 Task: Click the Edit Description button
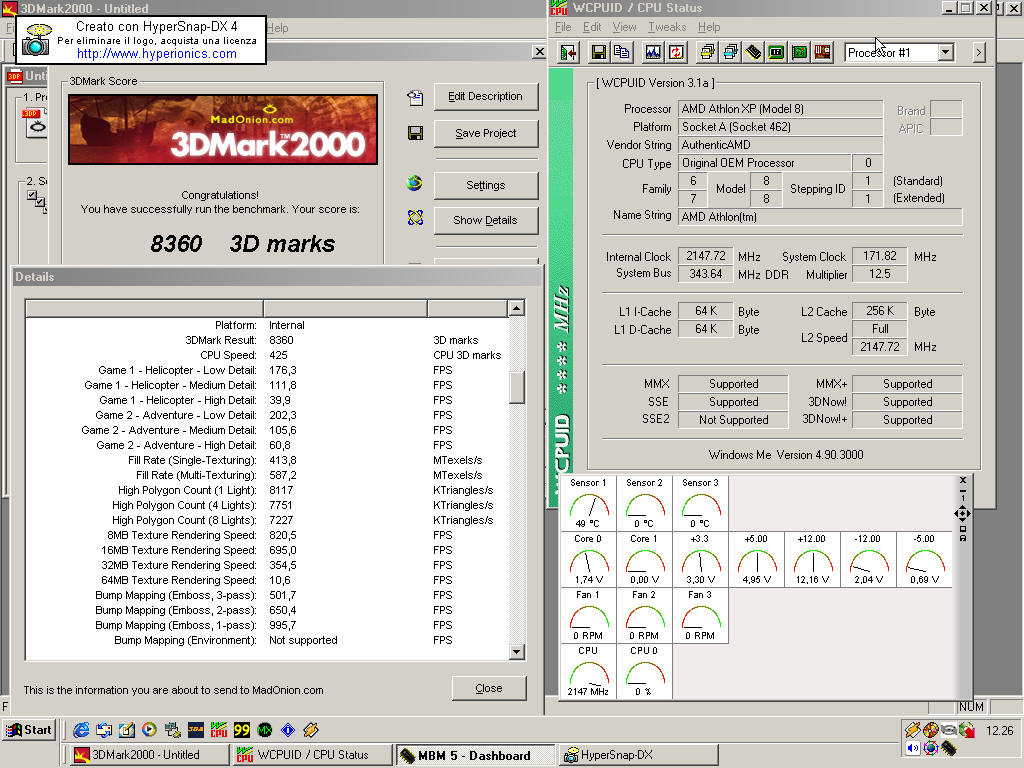486,97
